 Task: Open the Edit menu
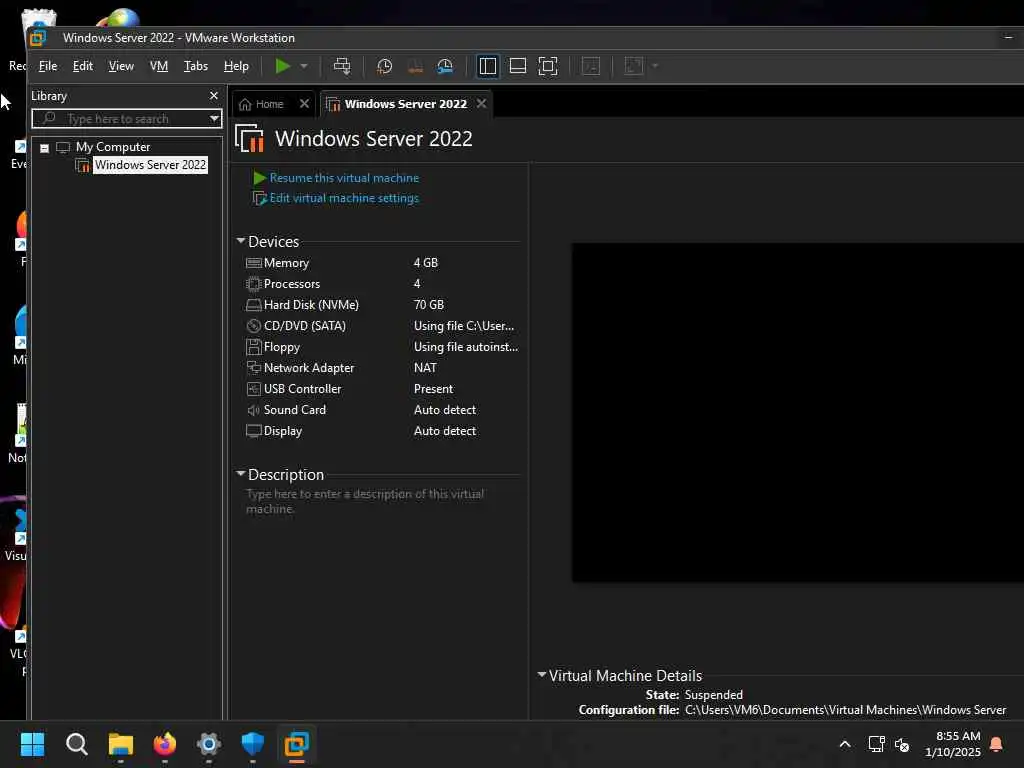click(82, 66)
